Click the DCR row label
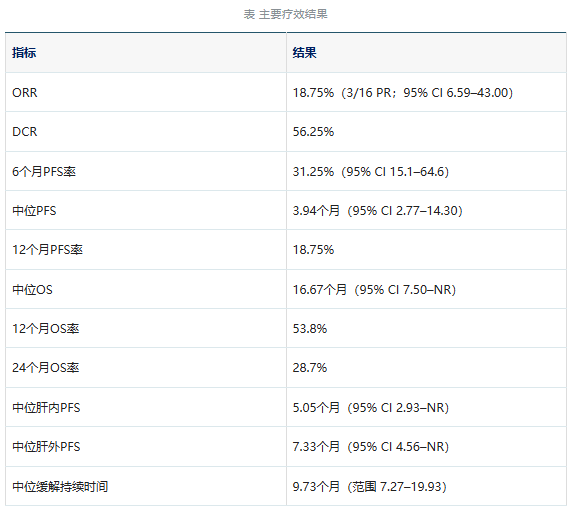Screen dimensions: 573x516 25,132
